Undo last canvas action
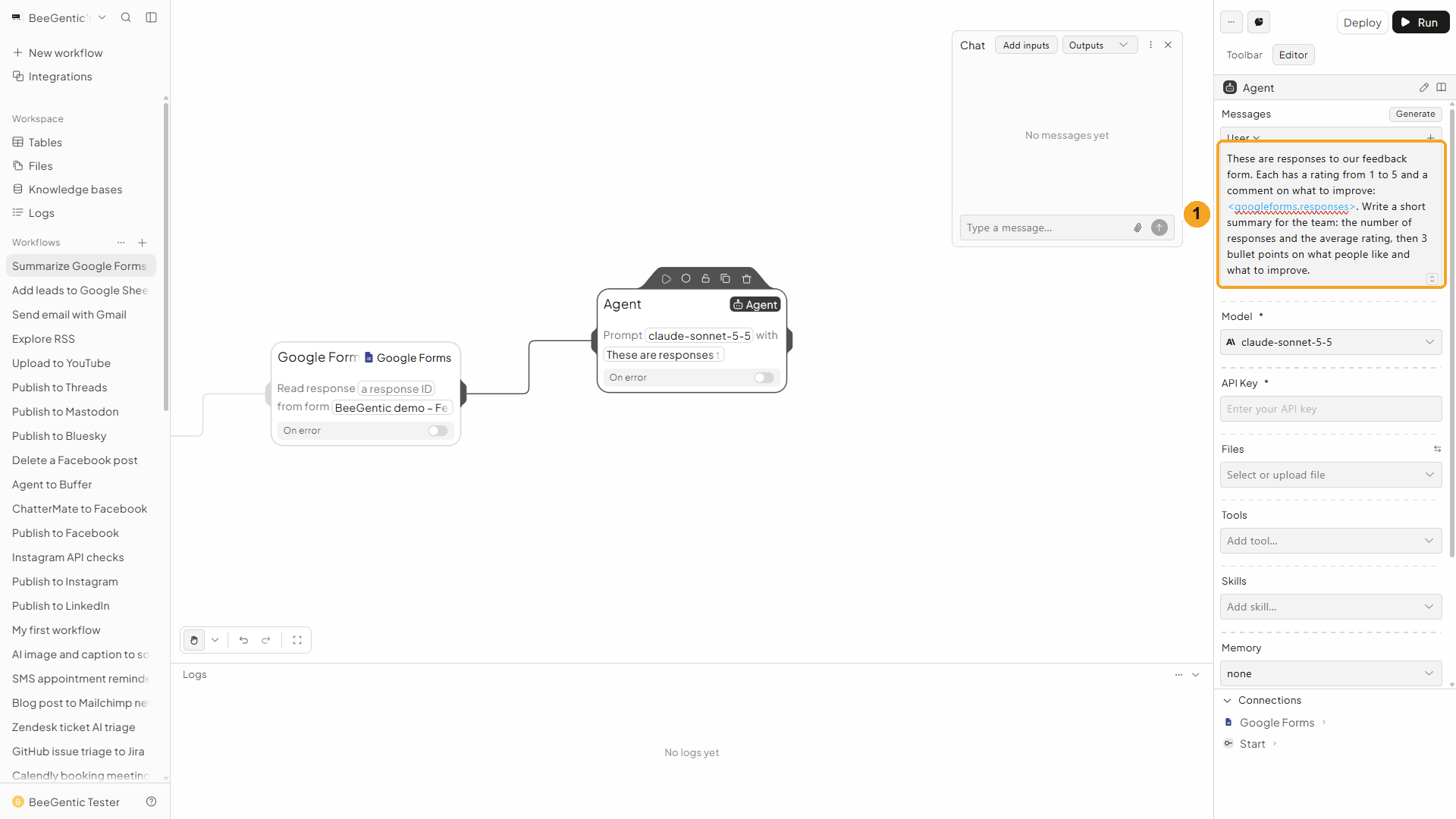This screenshot has height=819, width=1456. tap(243, 640)
